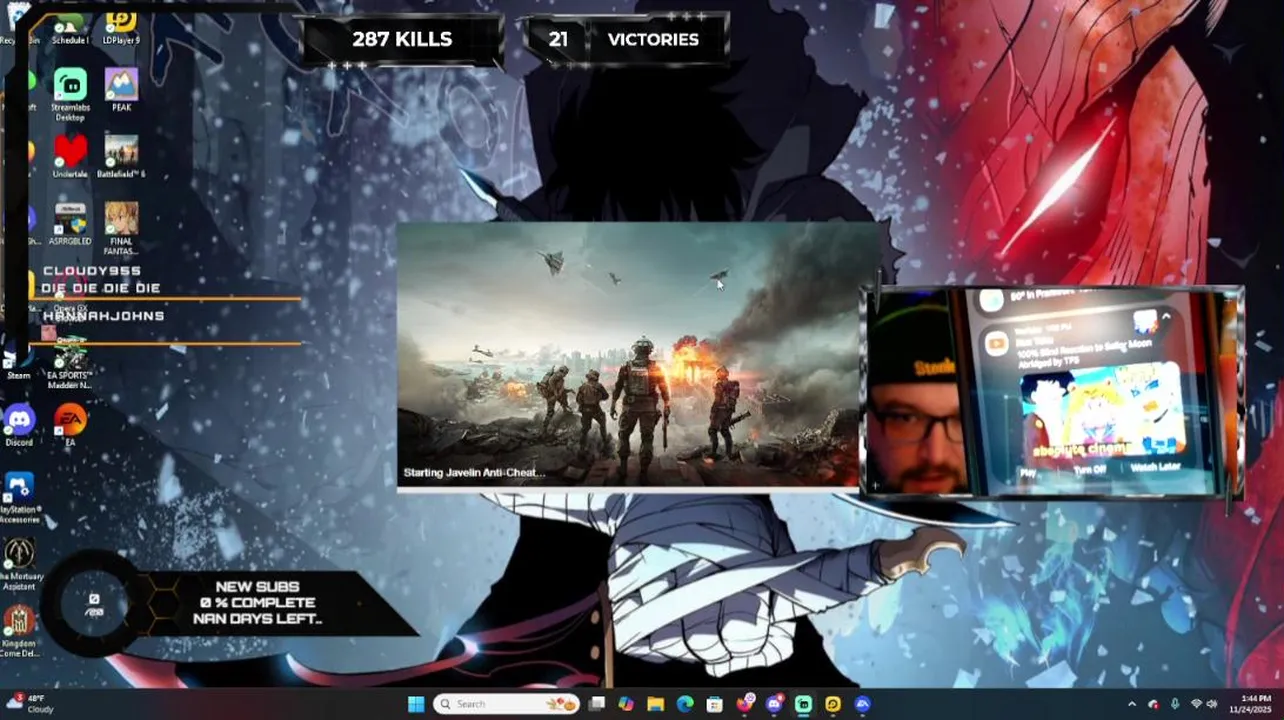Open the Windows Start menu
The image size is (1284, 720).
click(416, 704)
